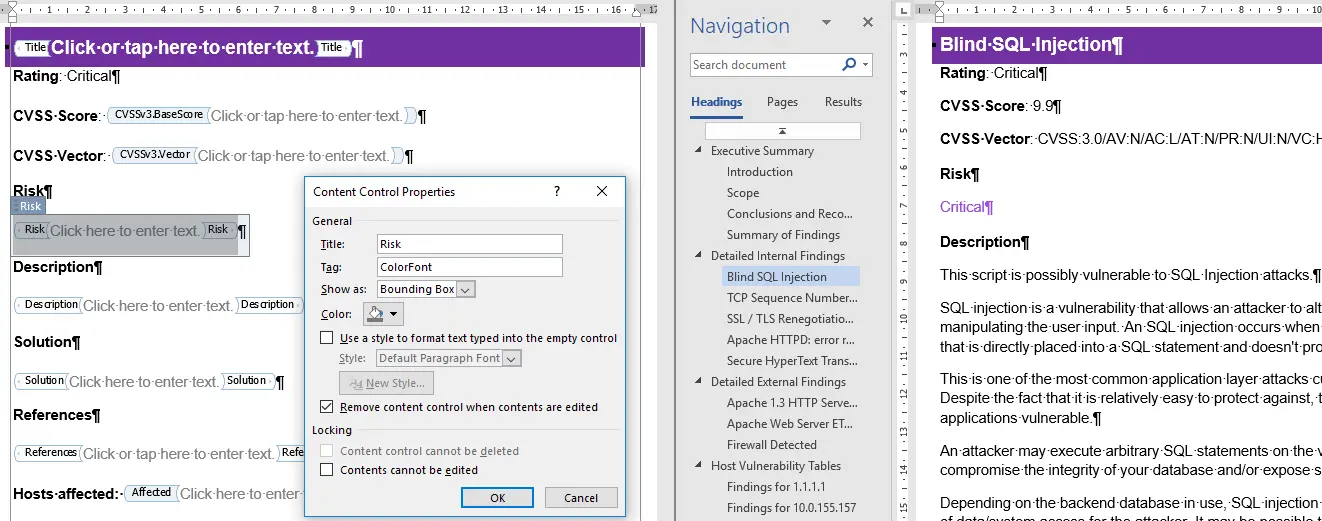The image size is (1322, 521).
Task: Click the Tag field containing 'ColorFont'
Action: point(470,267)
